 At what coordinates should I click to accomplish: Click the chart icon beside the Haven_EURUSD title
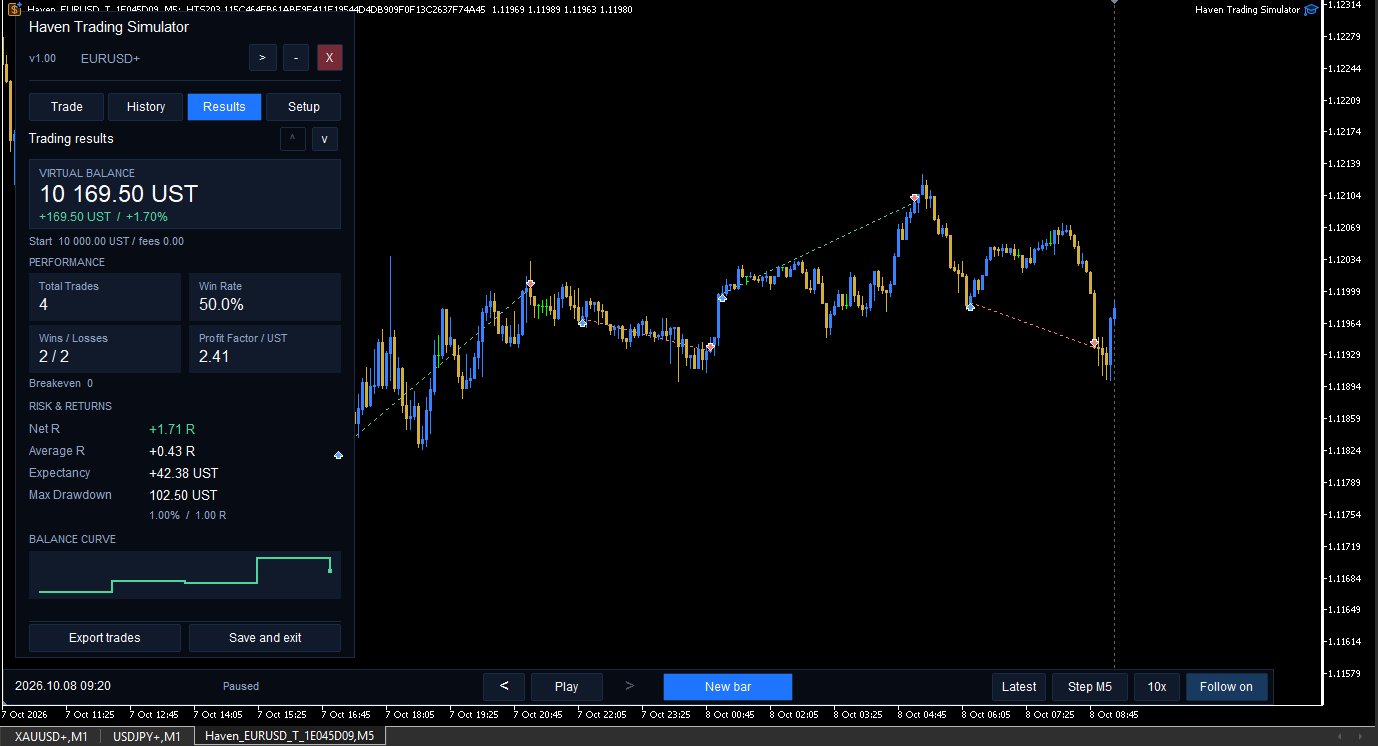tap(14, 9)
